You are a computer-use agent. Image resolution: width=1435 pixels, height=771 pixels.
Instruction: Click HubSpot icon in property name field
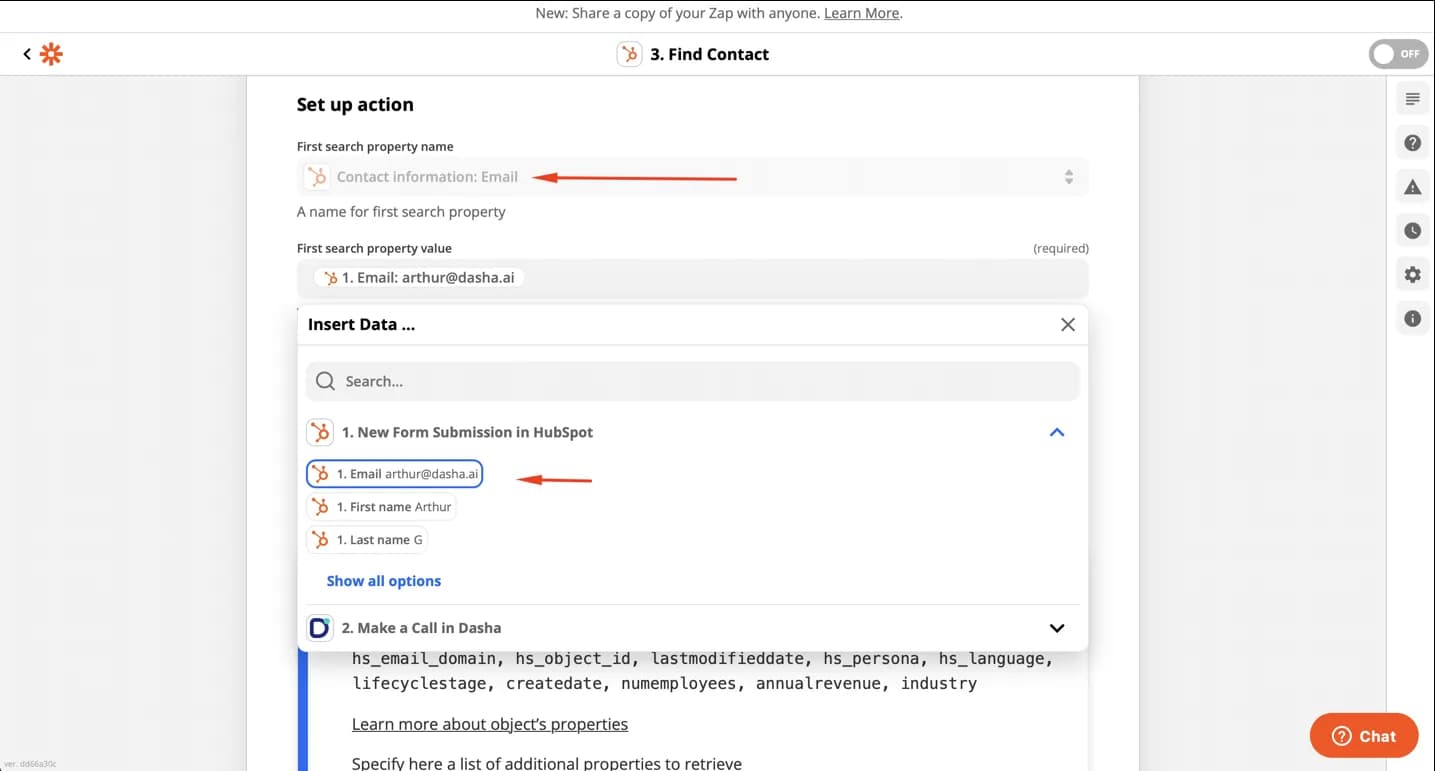coord(317,177)
